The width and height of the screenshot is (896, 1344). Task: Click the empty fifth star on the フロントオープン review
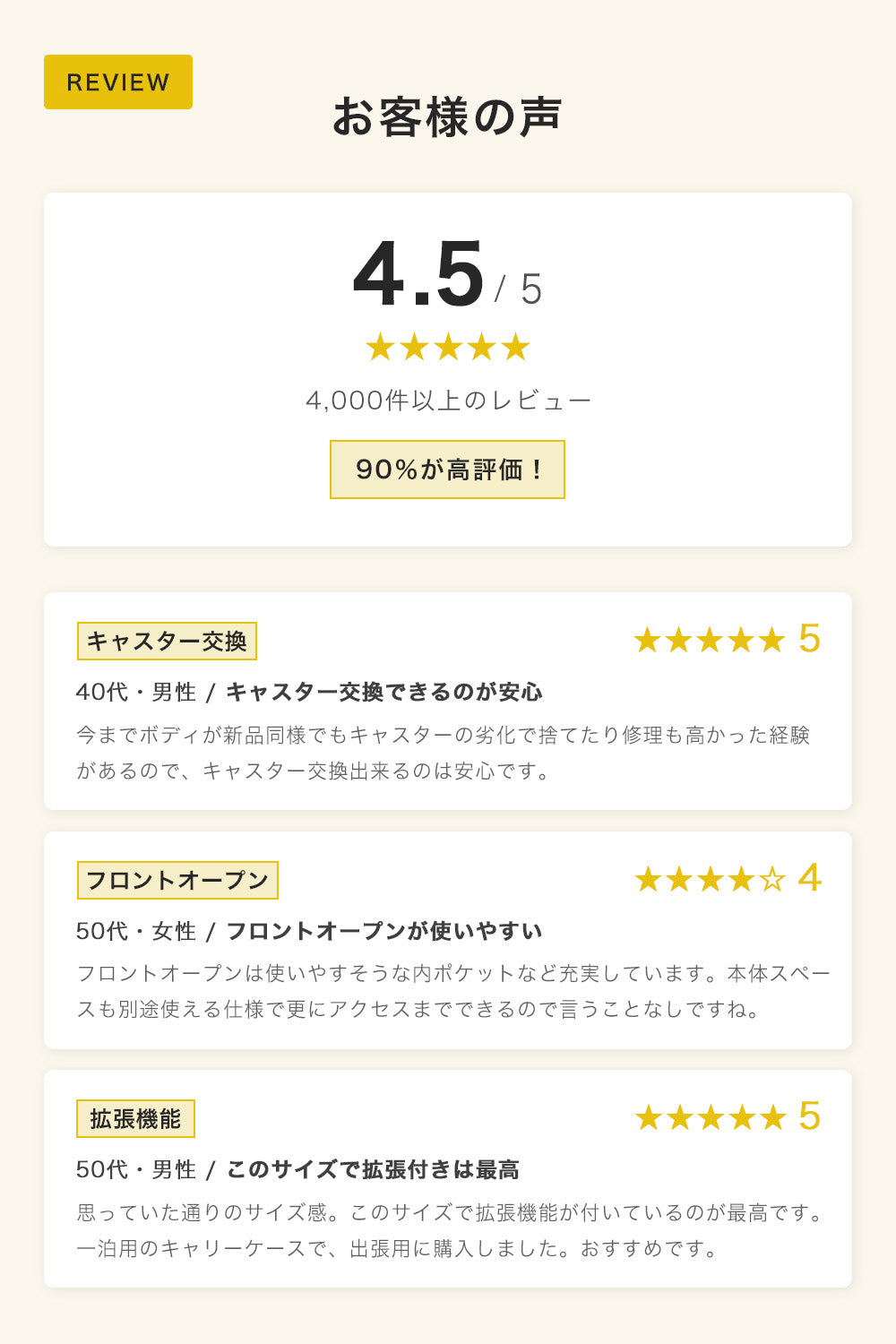pyautogui.click(x=771, y=879)
